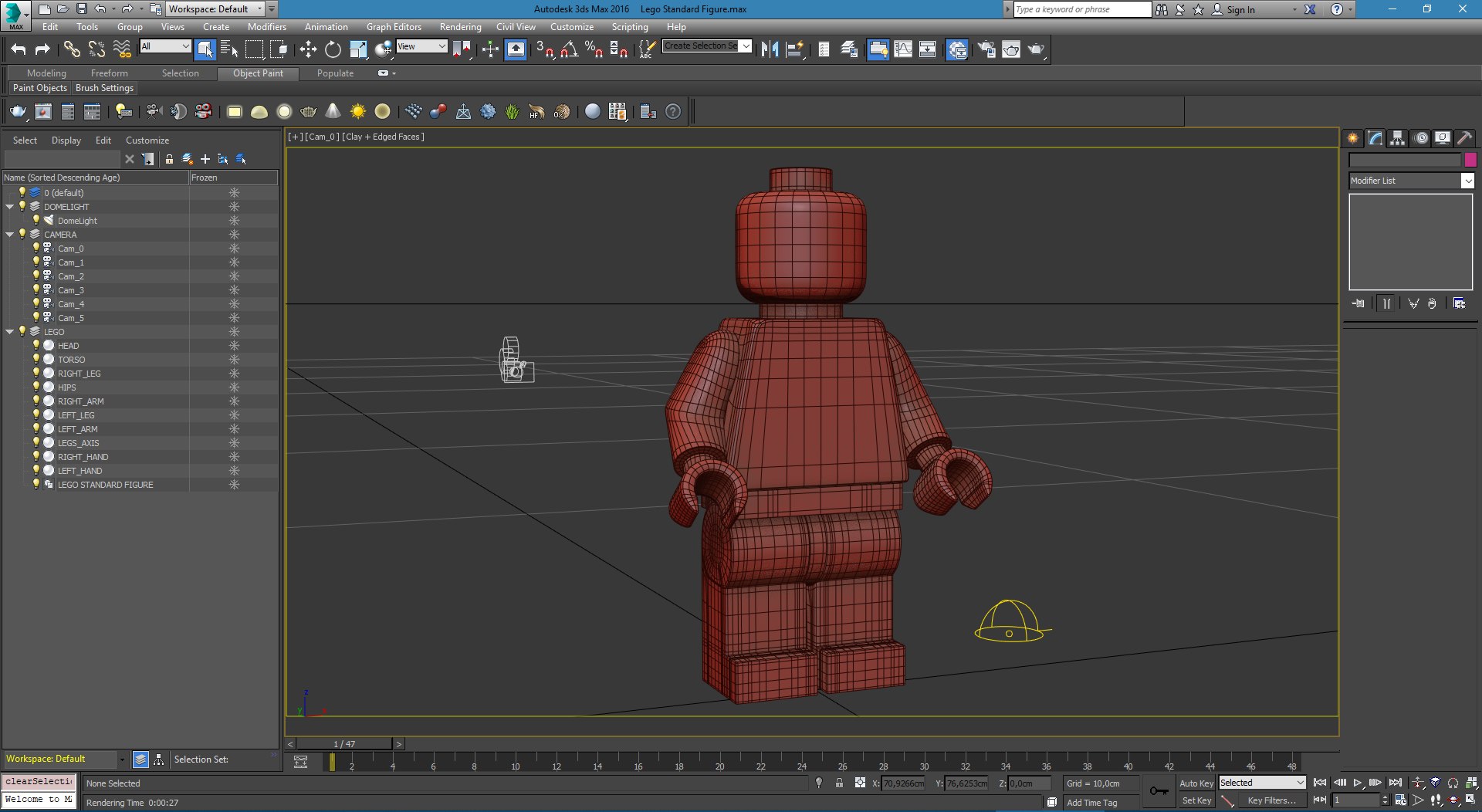
Task: Activate the Bind to Space Warp tool
Action: (x=122, y=49)
